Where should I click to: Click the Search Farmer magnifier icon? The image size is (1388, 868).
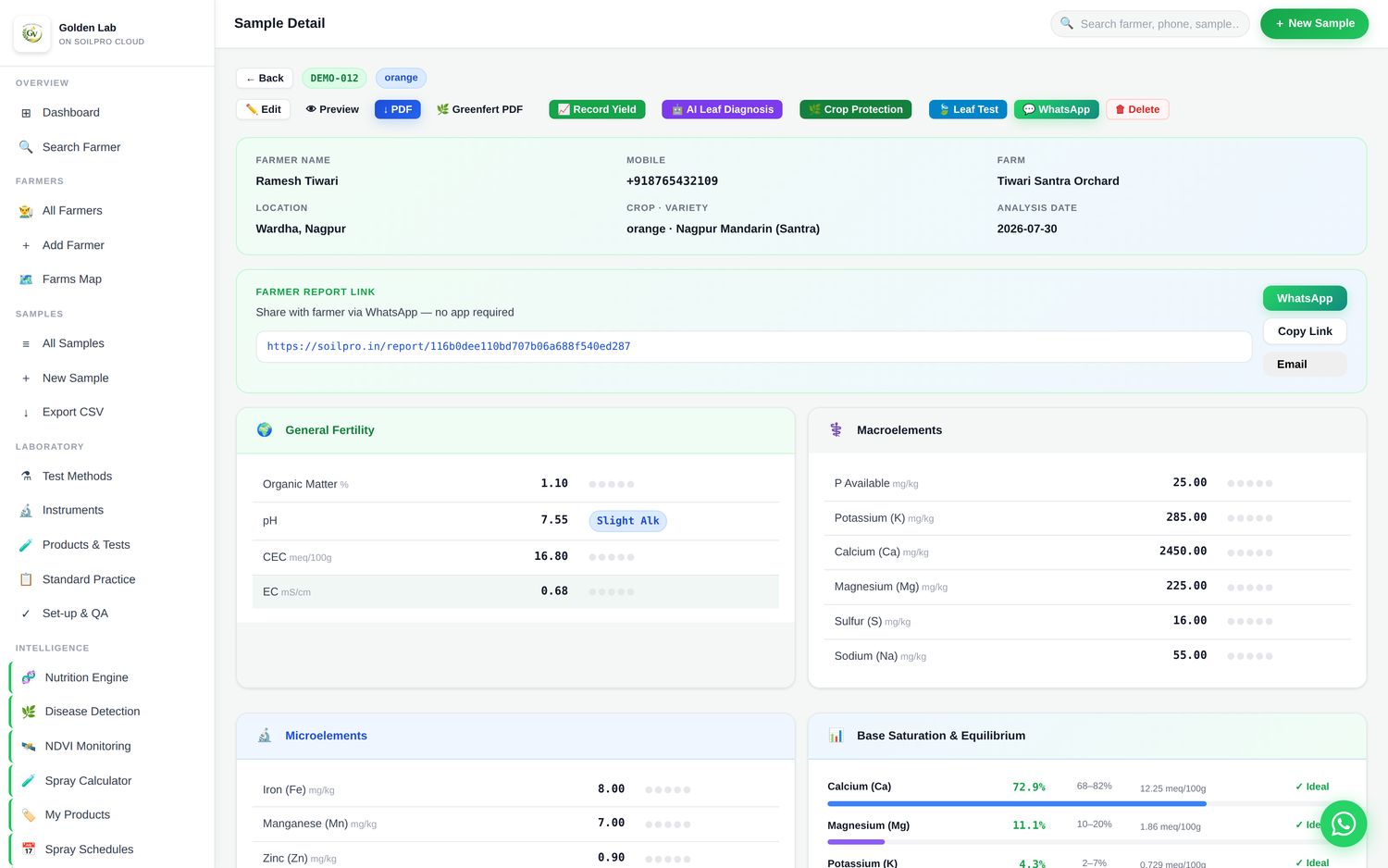[x=26, y=147]
